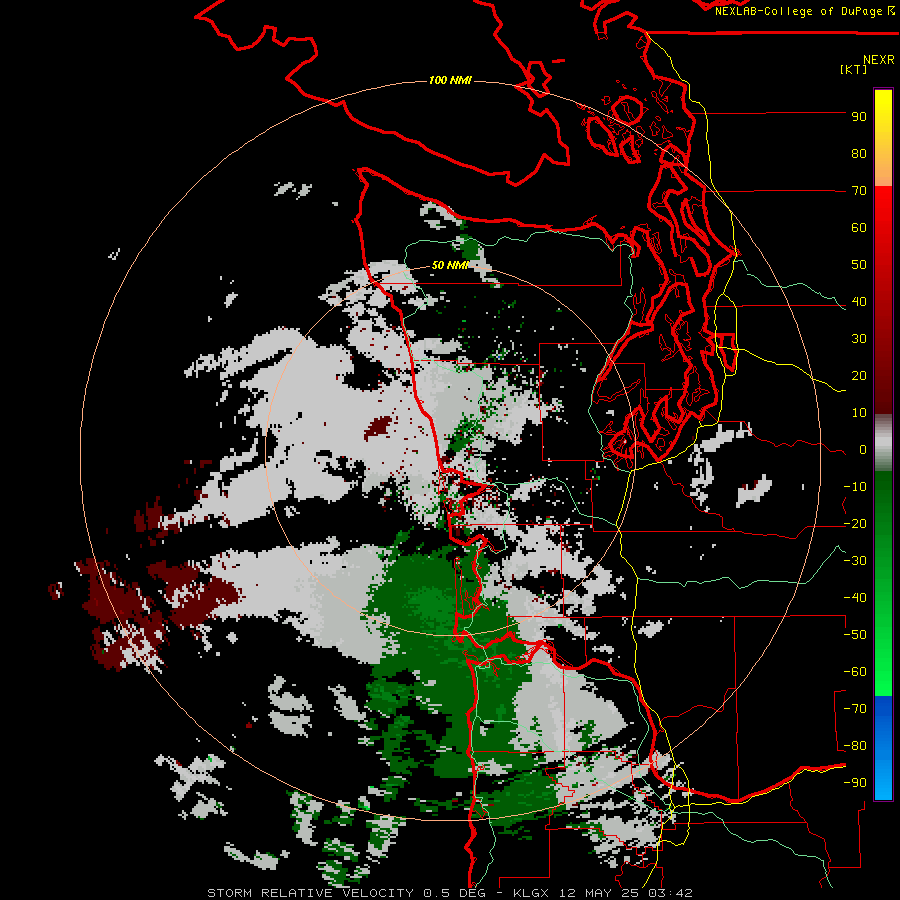Click the red segment of the color bar
Screen dimensions: 900x900
pyautogui.click(x=883, y=300)
